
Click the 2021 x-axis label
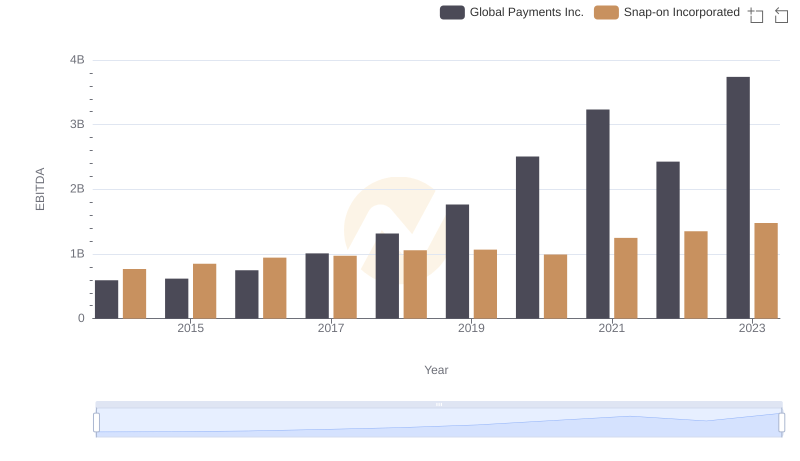(611, 328)
